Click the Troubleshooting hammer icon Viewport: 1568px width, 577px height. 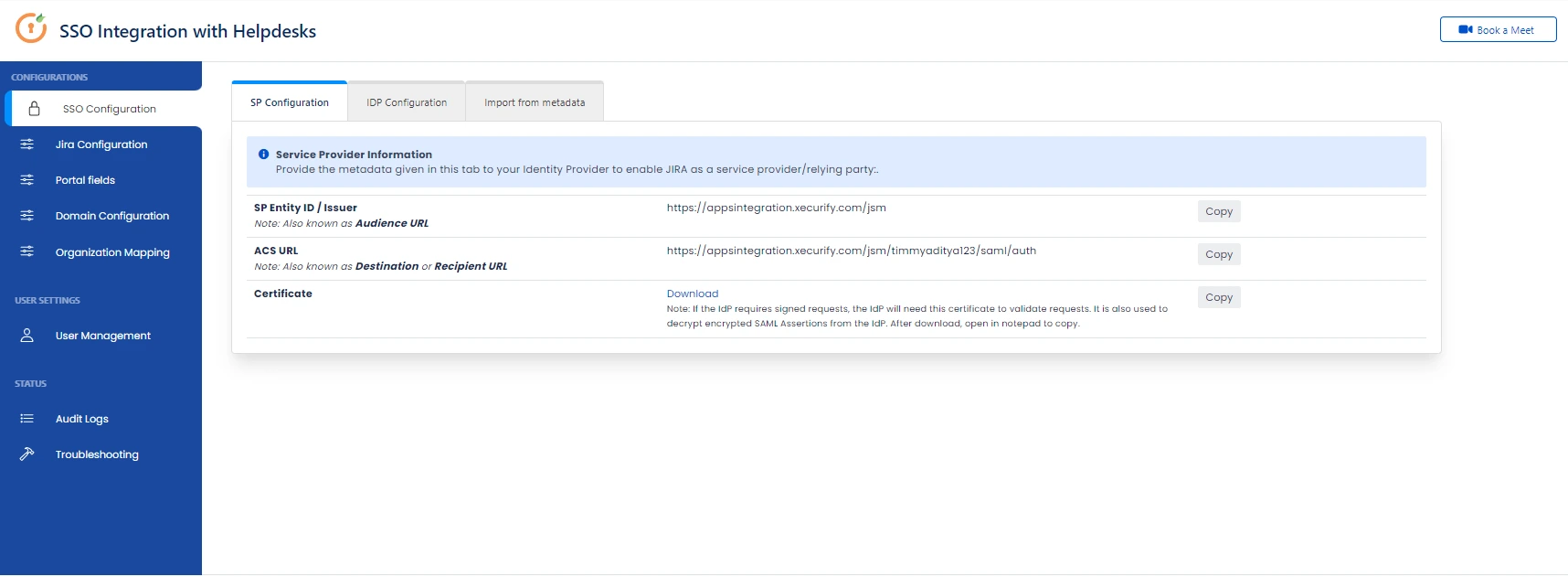coord(27,454)
